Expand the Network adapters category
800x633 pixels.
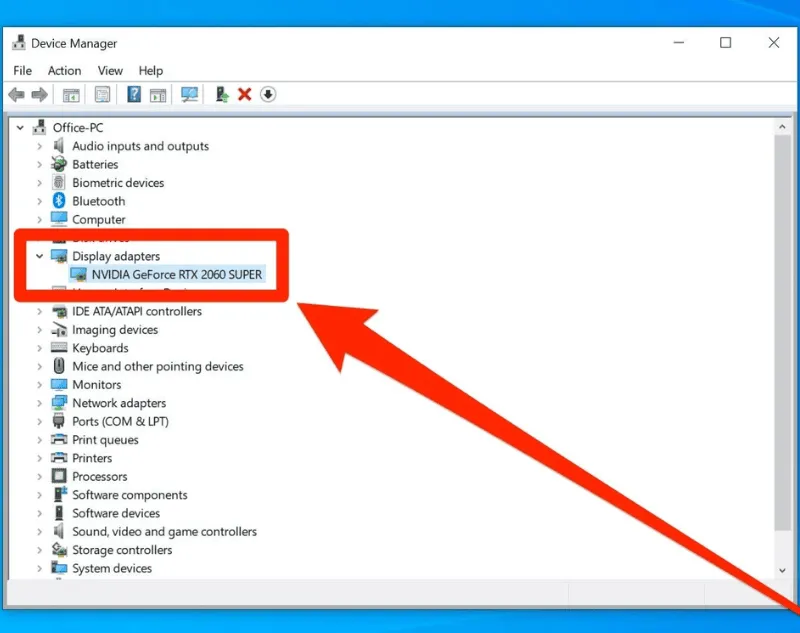[40, 402]
